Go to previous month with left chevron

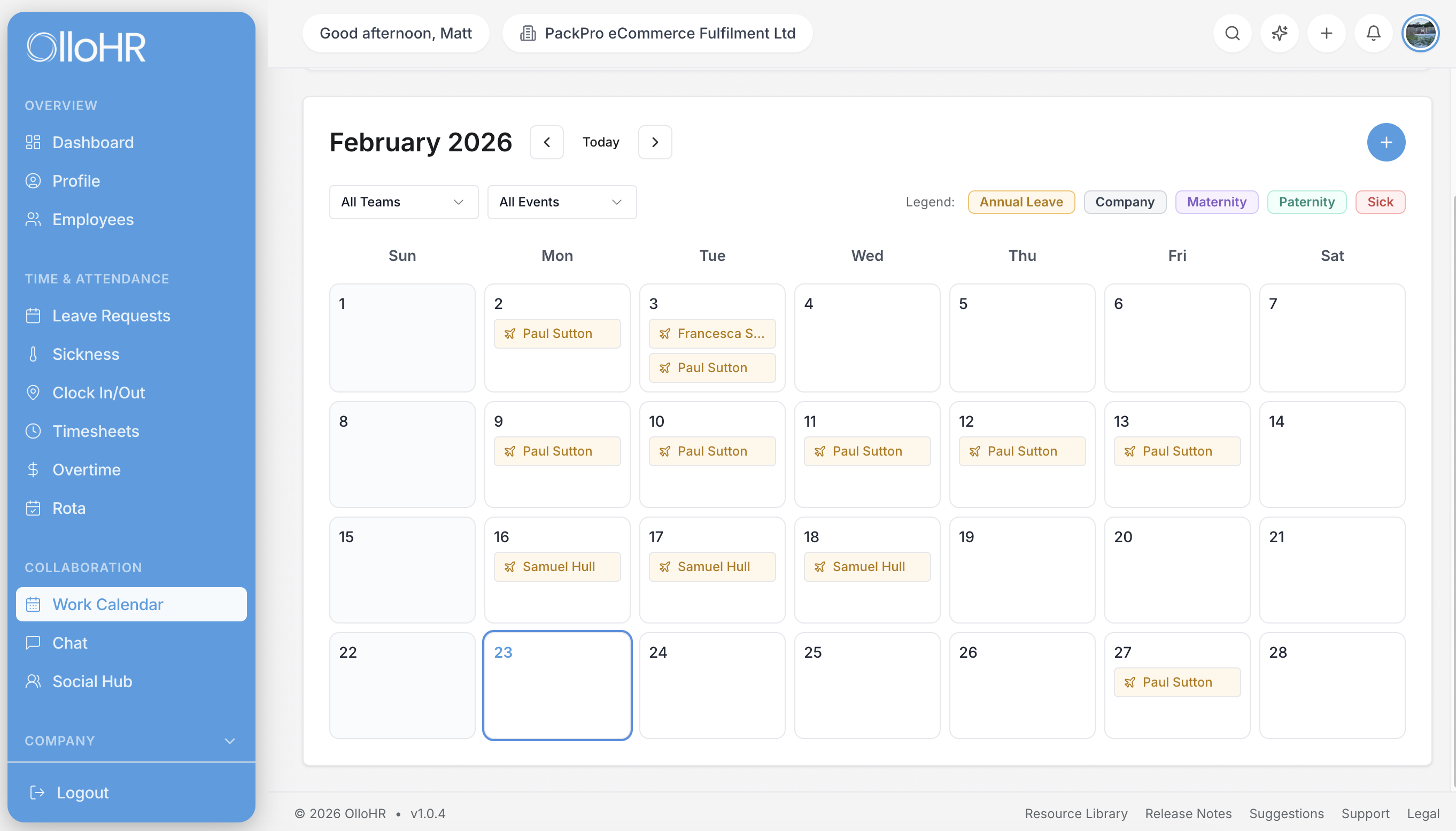[546, 142]
